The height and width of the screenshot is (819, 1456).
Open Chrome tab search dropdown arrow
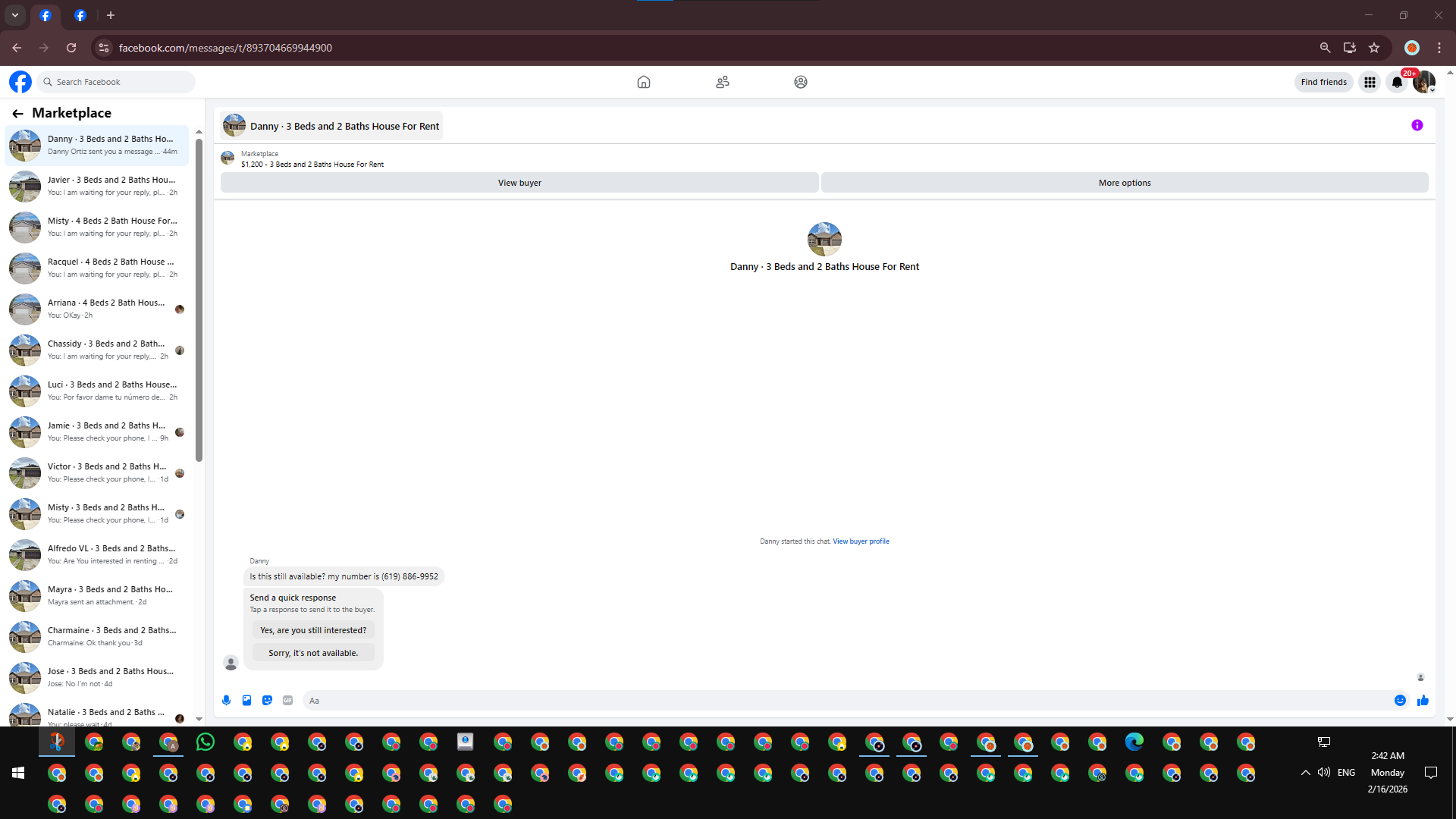[14, 15]
